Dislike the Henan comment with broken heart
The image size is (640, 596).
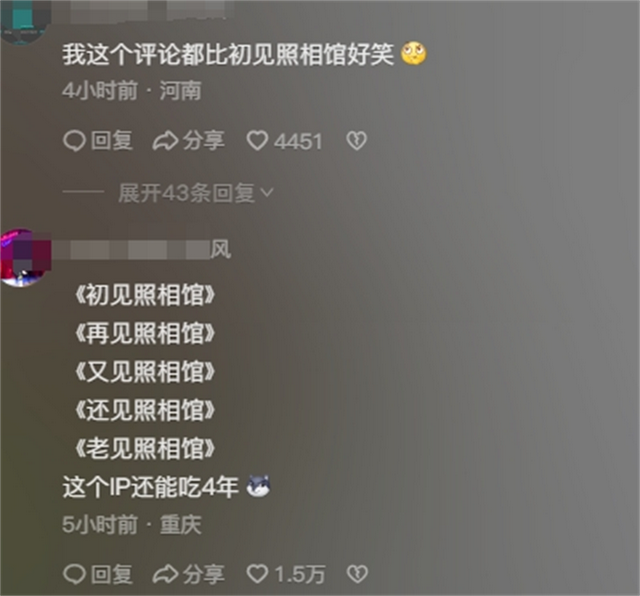(x=357, y=141)
